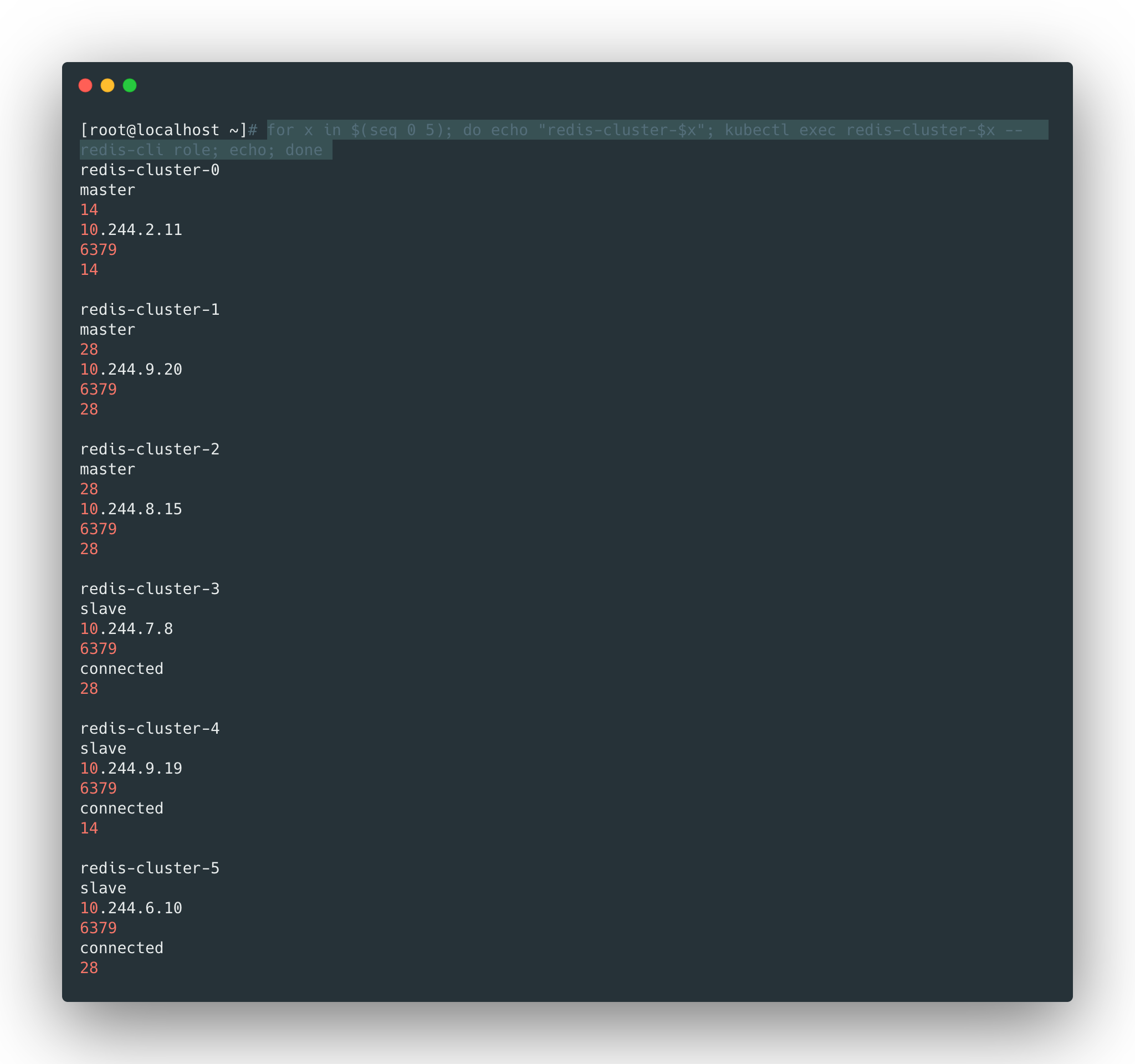Viewport: 1135px width, 1064px height.
Task: Click connected status under redis-cluster-4
Action: (121, 809)
